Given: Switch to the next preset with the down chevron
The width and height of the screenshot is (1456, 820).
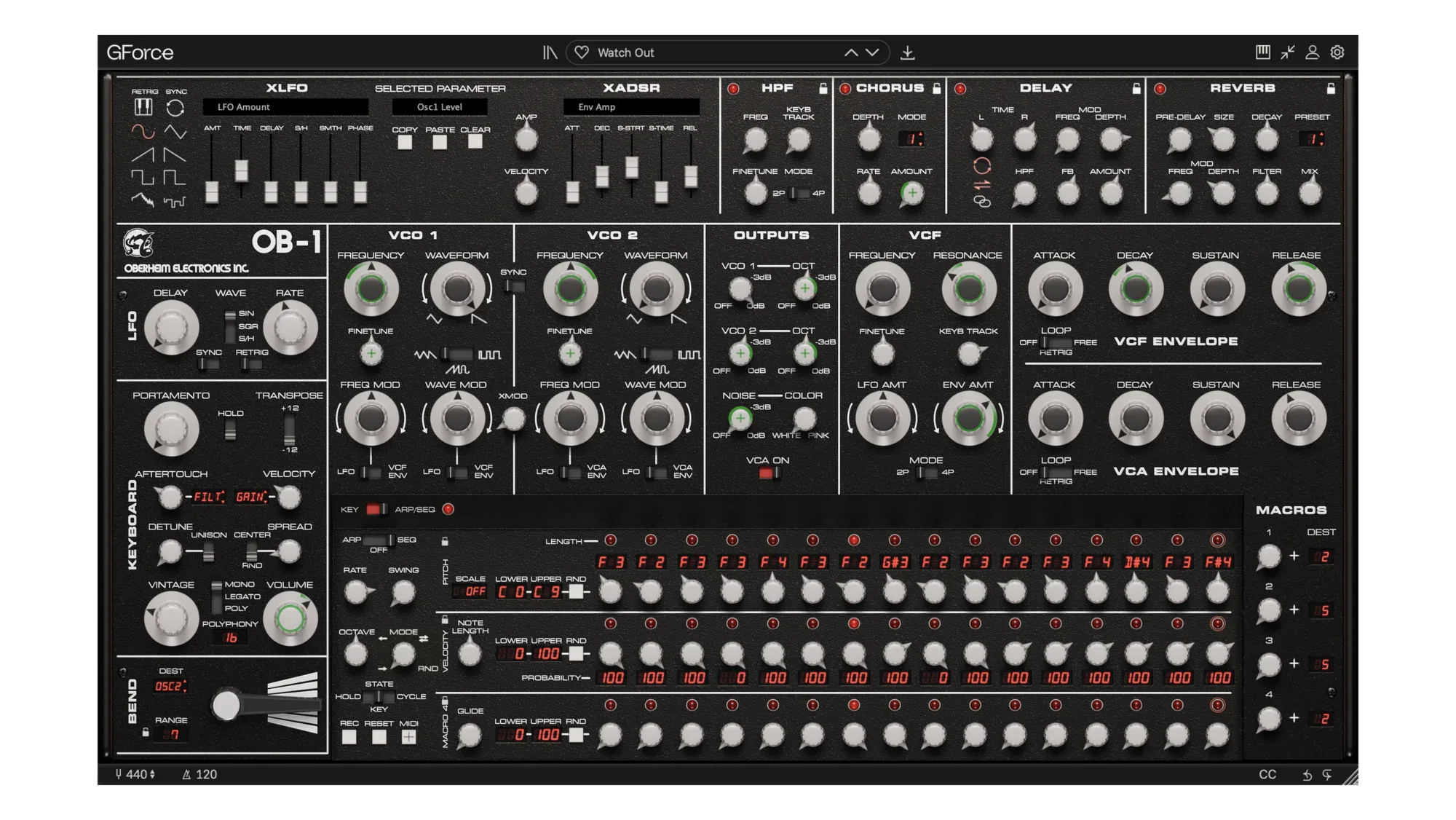Looking at the screenshot, I should click(x=873, y=52).
